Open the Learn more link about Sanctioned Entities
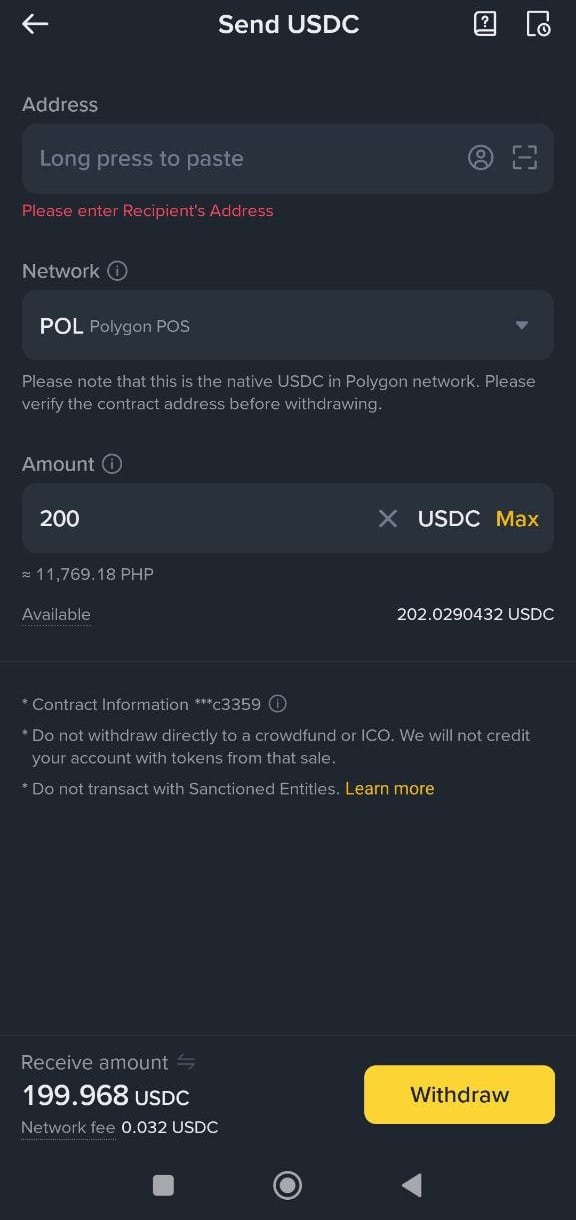 tap(389, 788)
